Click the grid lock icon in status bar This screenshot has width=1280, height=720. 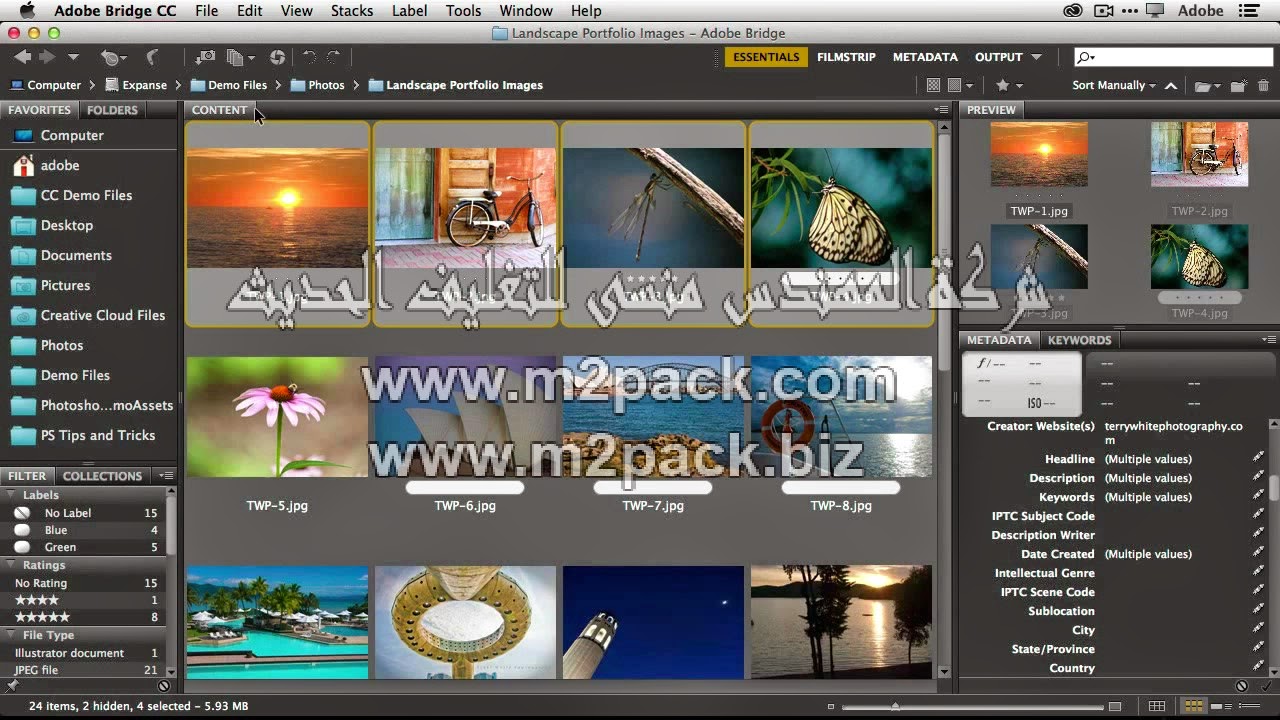[x=1157, y=707]
